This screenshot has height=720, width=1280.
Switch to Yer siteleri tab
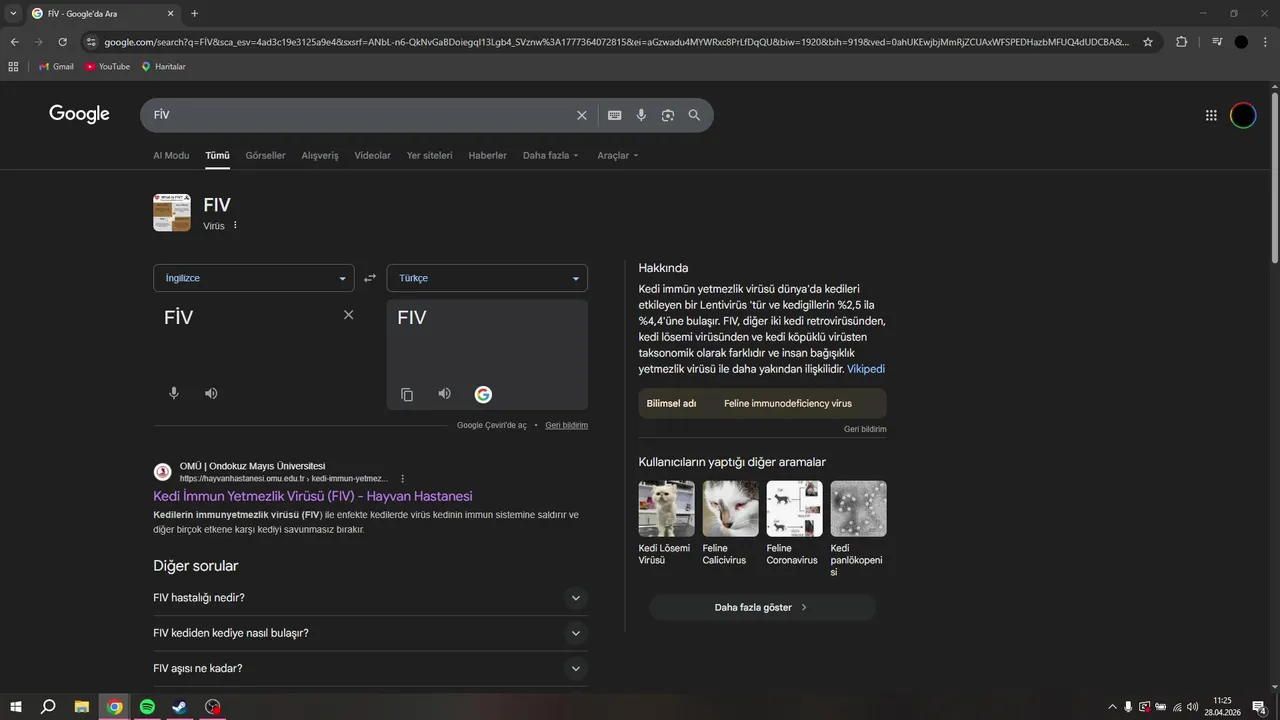coord(429,156)
